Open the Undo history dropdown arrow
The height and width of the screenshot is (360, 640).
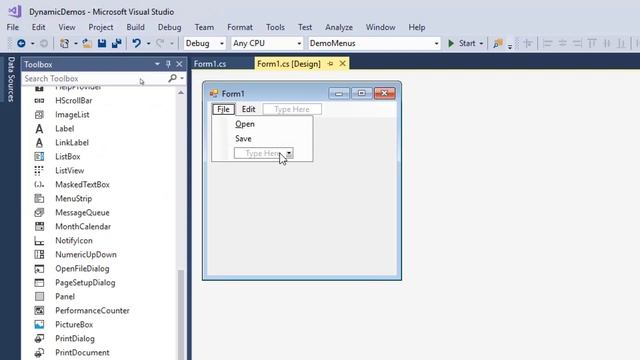pyautogui.click(x=148, y=44)
